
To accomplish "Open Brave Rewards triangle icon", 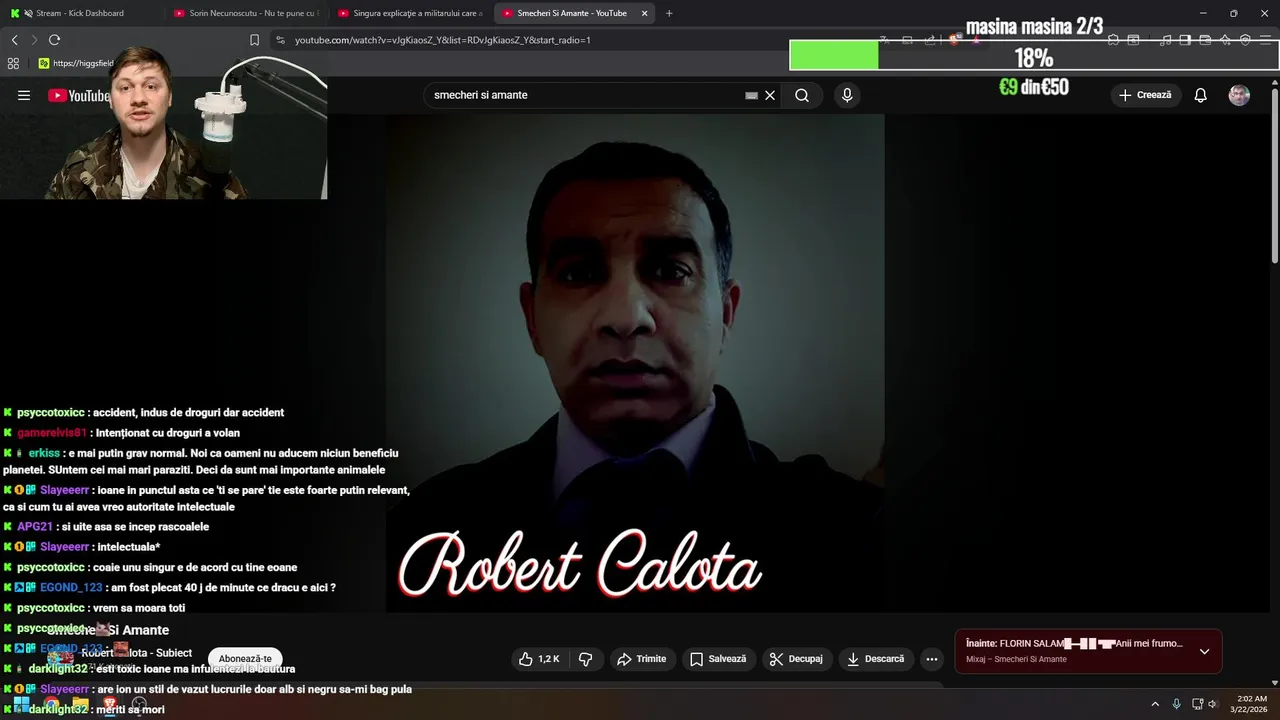I will pyautogui.click(x=977, y=40).
